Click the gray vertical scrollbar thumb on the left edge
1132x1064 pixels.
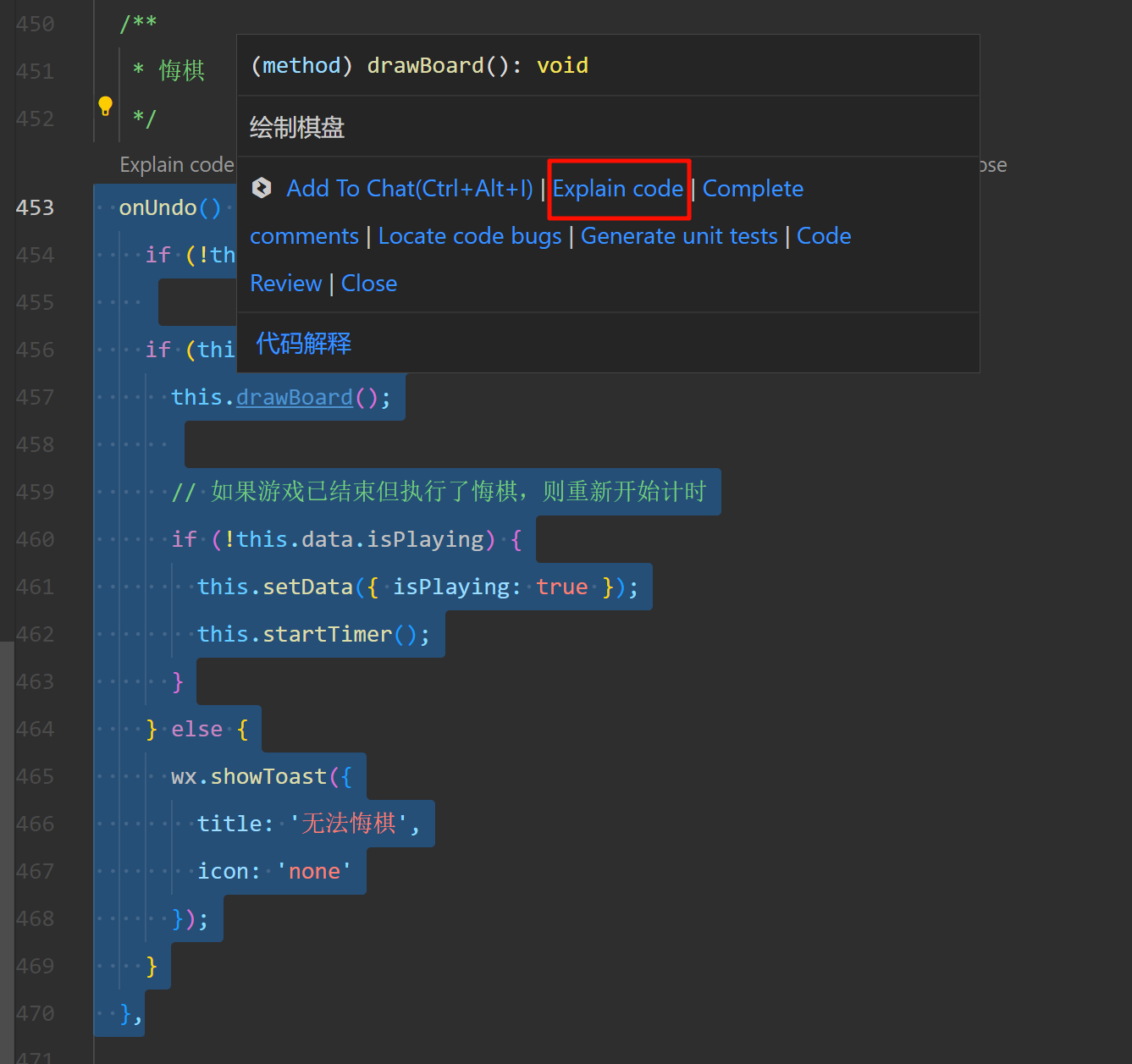[x=7, y=846]
